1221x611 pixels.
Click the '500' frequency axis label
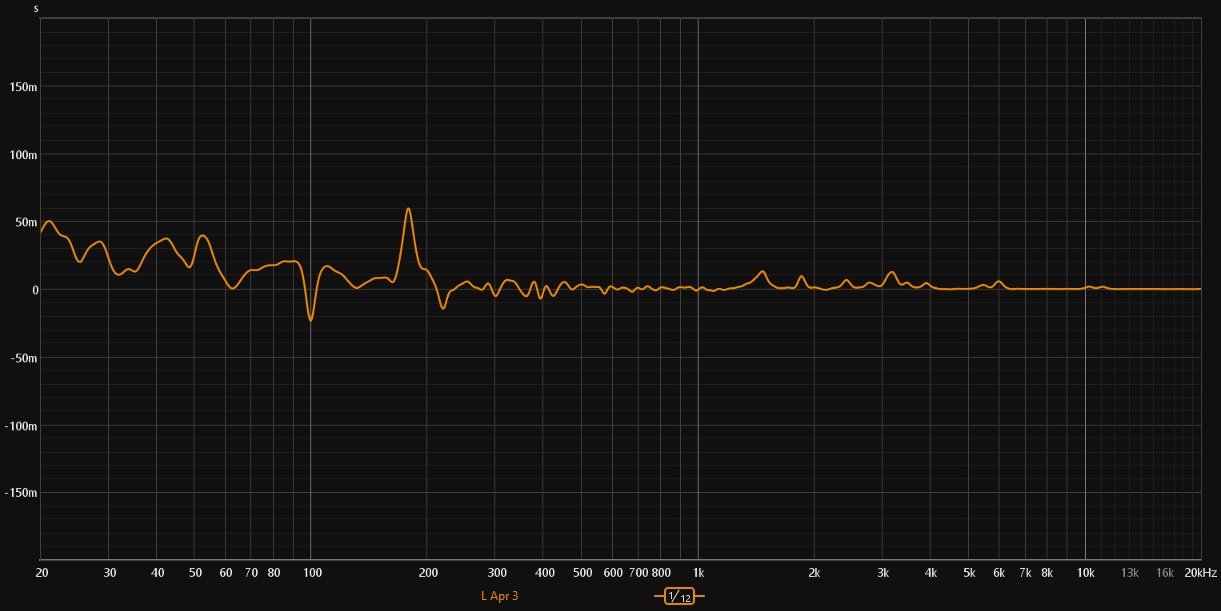583,573
